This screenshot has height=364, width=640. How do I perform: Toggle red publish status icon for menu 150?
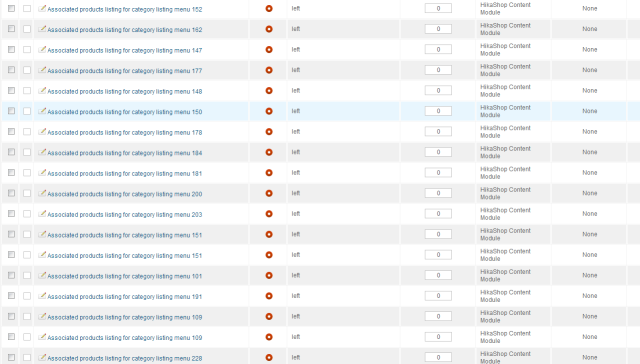click(269, 111)
